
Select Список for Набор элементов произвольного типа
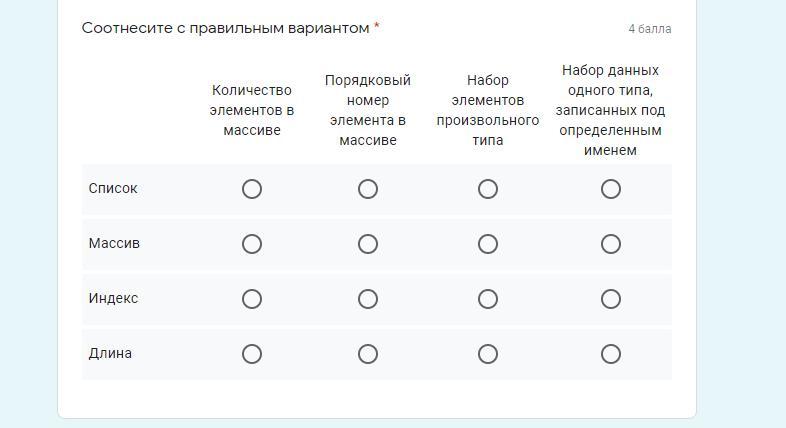click(x=488, y=189)
